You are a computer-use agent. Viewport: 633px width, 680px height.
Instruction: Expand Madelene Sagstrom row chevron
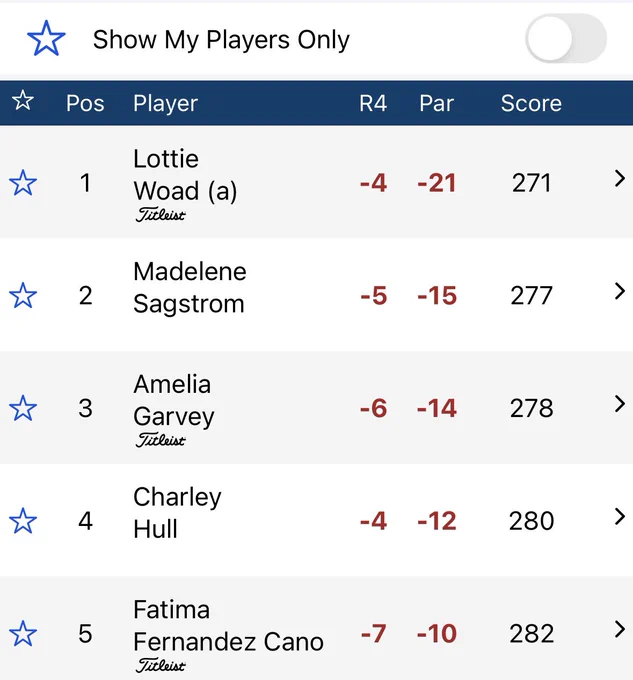pyautogui.click(x=620, y=291)
